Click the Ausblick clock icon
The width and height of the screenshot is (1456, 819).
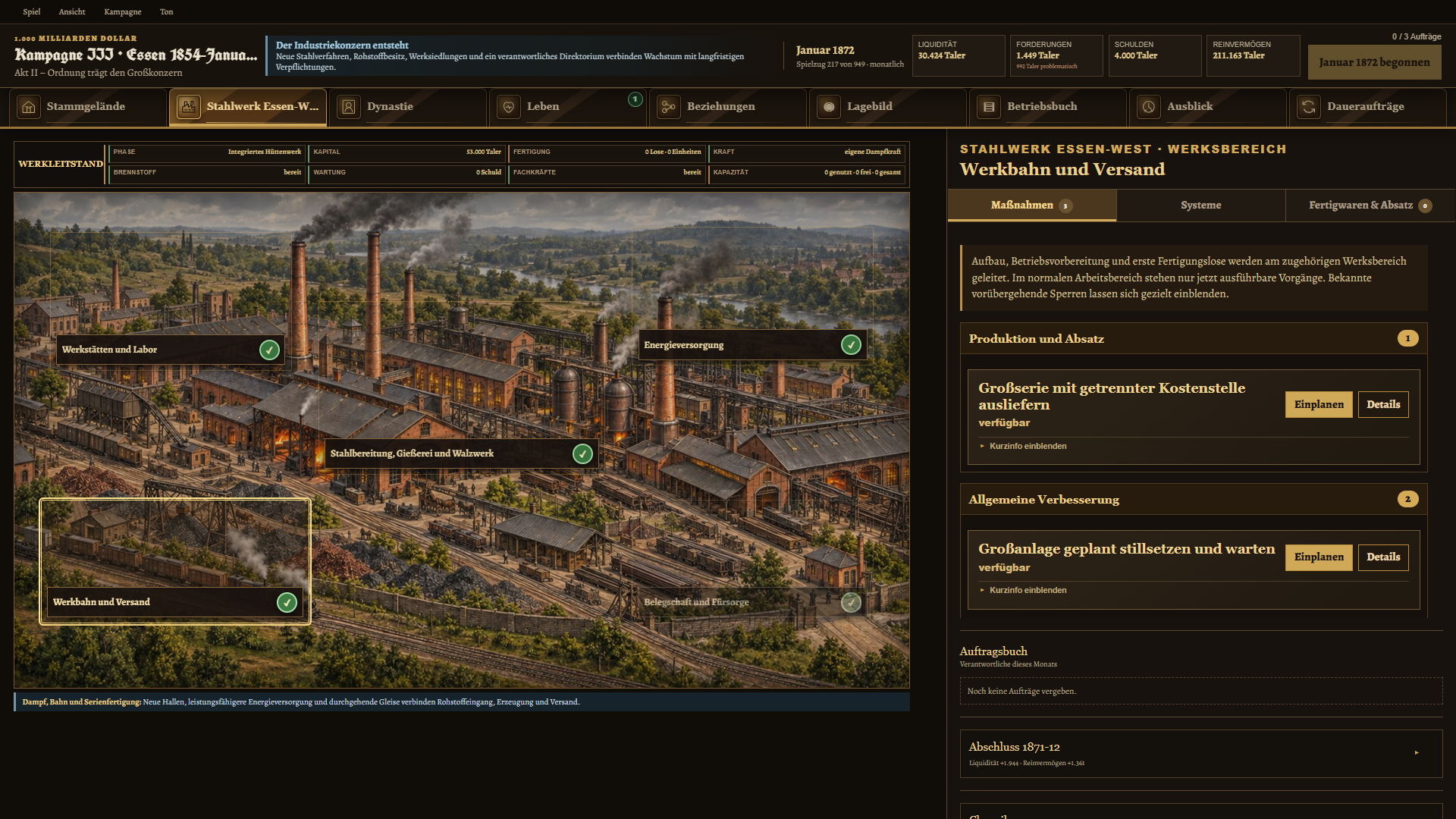[x=1149, y=107]
